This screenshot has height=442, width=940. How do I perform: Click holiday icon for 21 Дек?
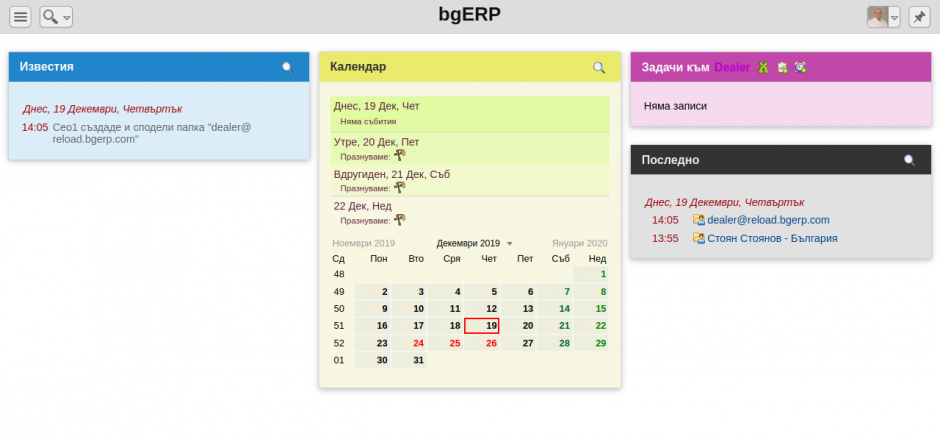point(400,187)
